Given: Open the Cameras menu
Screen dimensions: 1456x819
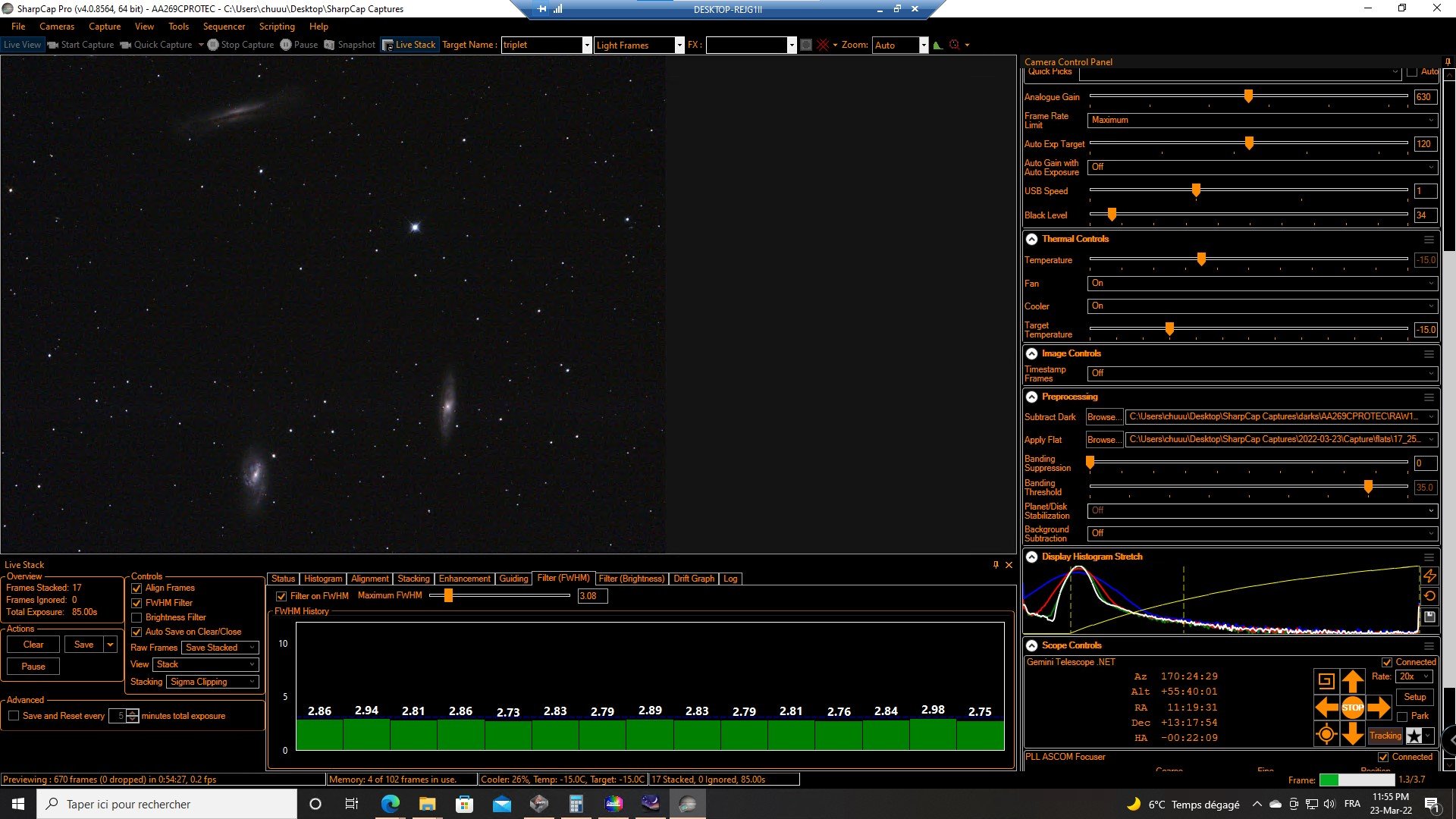Looking at the screenshot, I should click(x=57, y=27).
